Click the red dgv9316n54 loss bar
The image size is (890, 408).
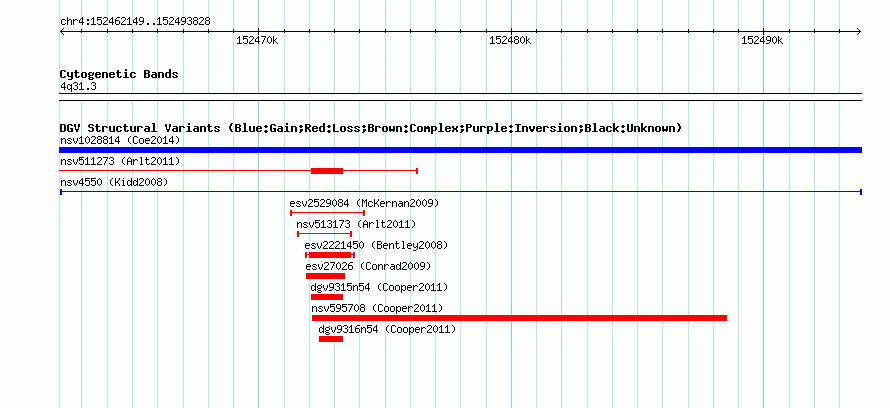click(x=331, y=339)
